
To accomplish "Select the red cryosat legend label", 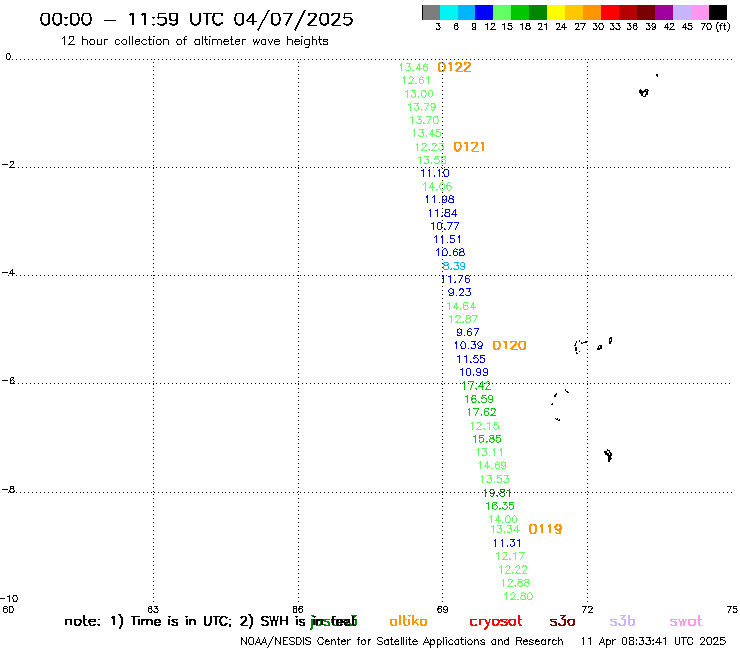I will tap(496, 622).
